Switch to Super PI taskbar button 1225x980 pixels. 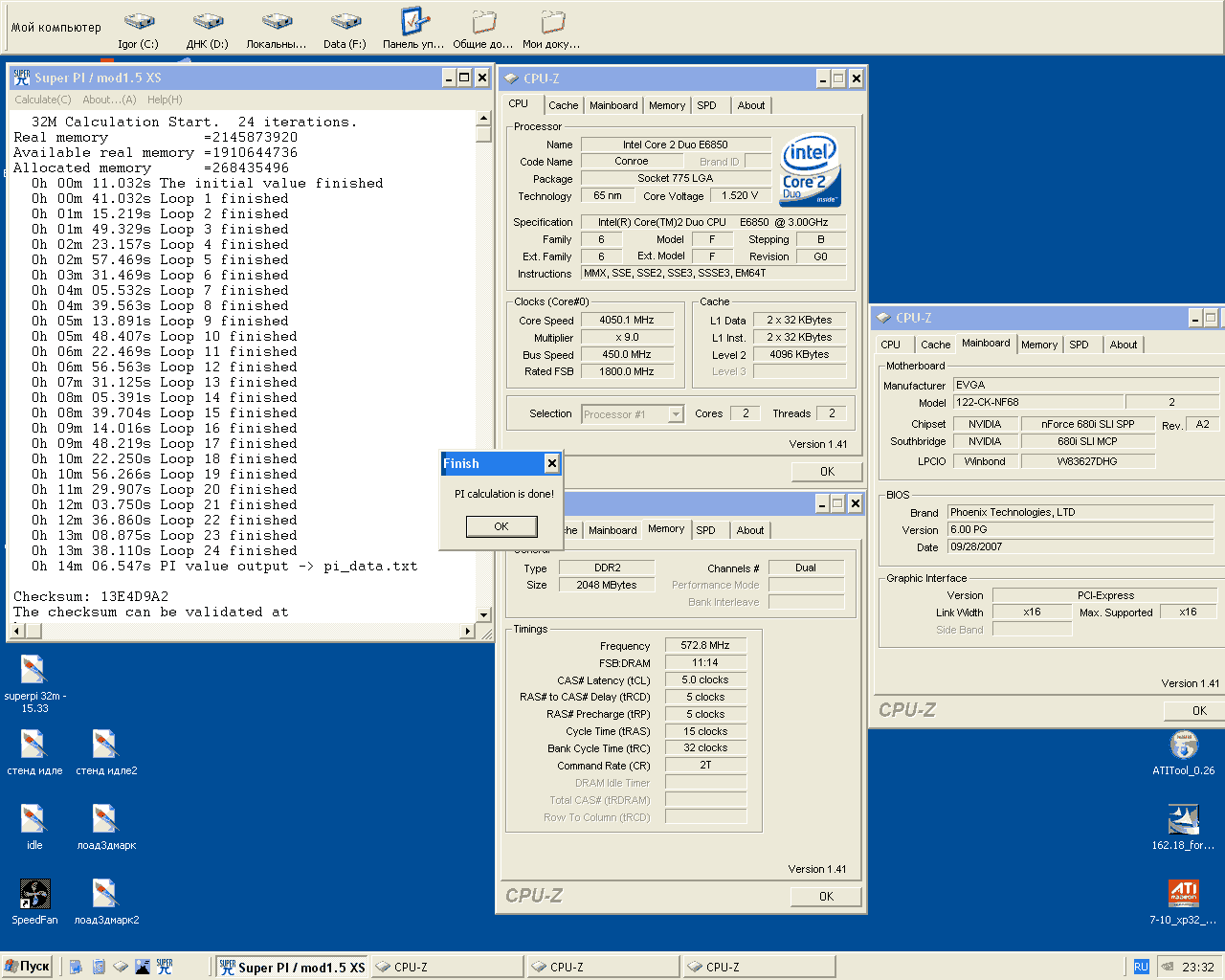[292, 967]
